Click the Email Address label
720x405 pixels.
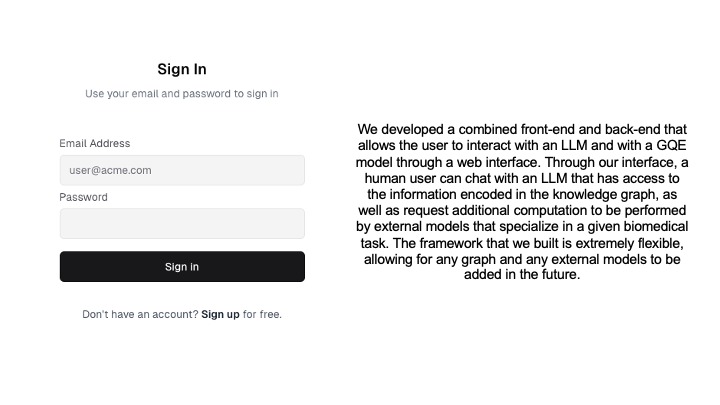tap(95, 143)
